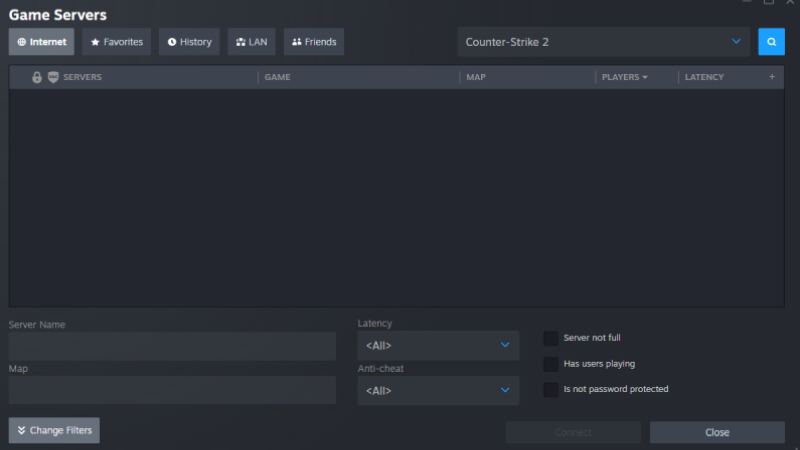Toggle Is not password protected checkbox
This screenshot has height=450, width=800.
[x=551, y=389]
